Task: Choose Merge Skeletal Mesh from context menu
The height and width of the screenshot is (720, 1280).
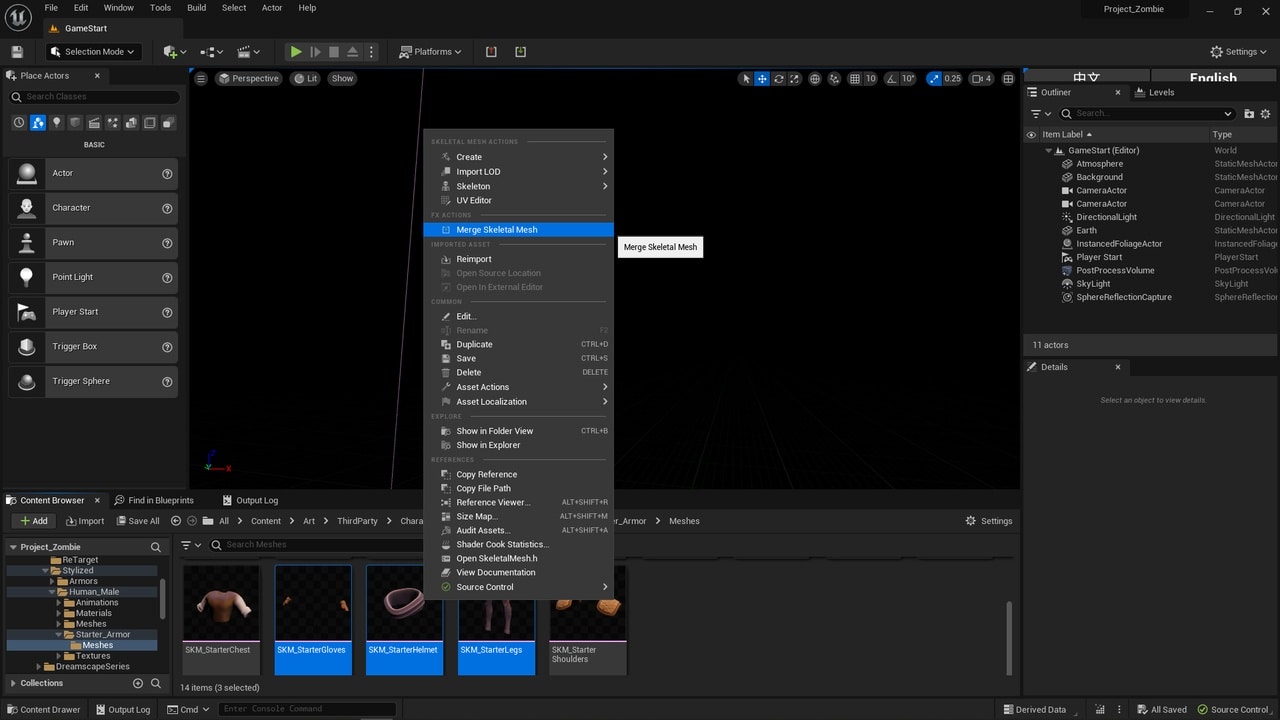Action: coord(497,230)
